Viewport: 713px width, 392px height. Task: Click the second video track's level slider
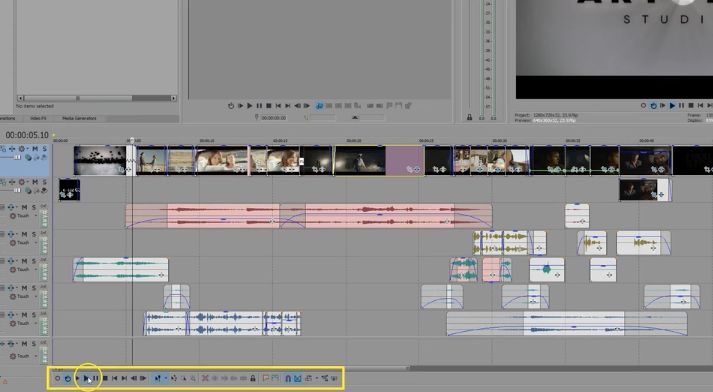pos(17,190)
